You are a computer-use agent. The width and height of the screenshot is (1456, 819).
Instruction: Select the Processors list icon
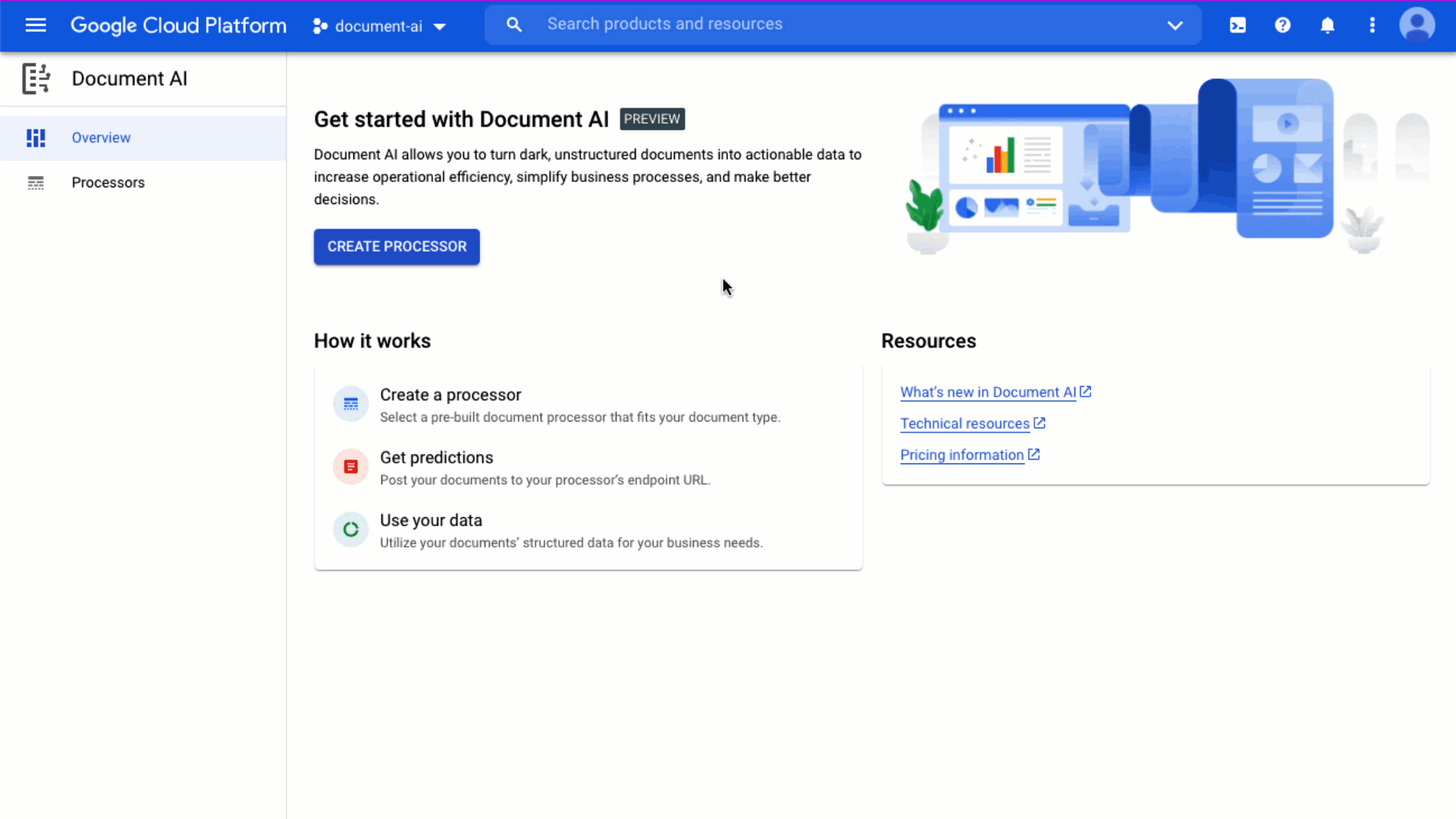click(36, 182)
